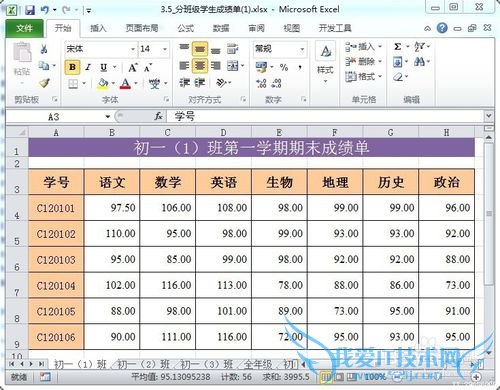The image size is (500, 390).
Task: Click accounting number format icon
Action: [262, 67]
